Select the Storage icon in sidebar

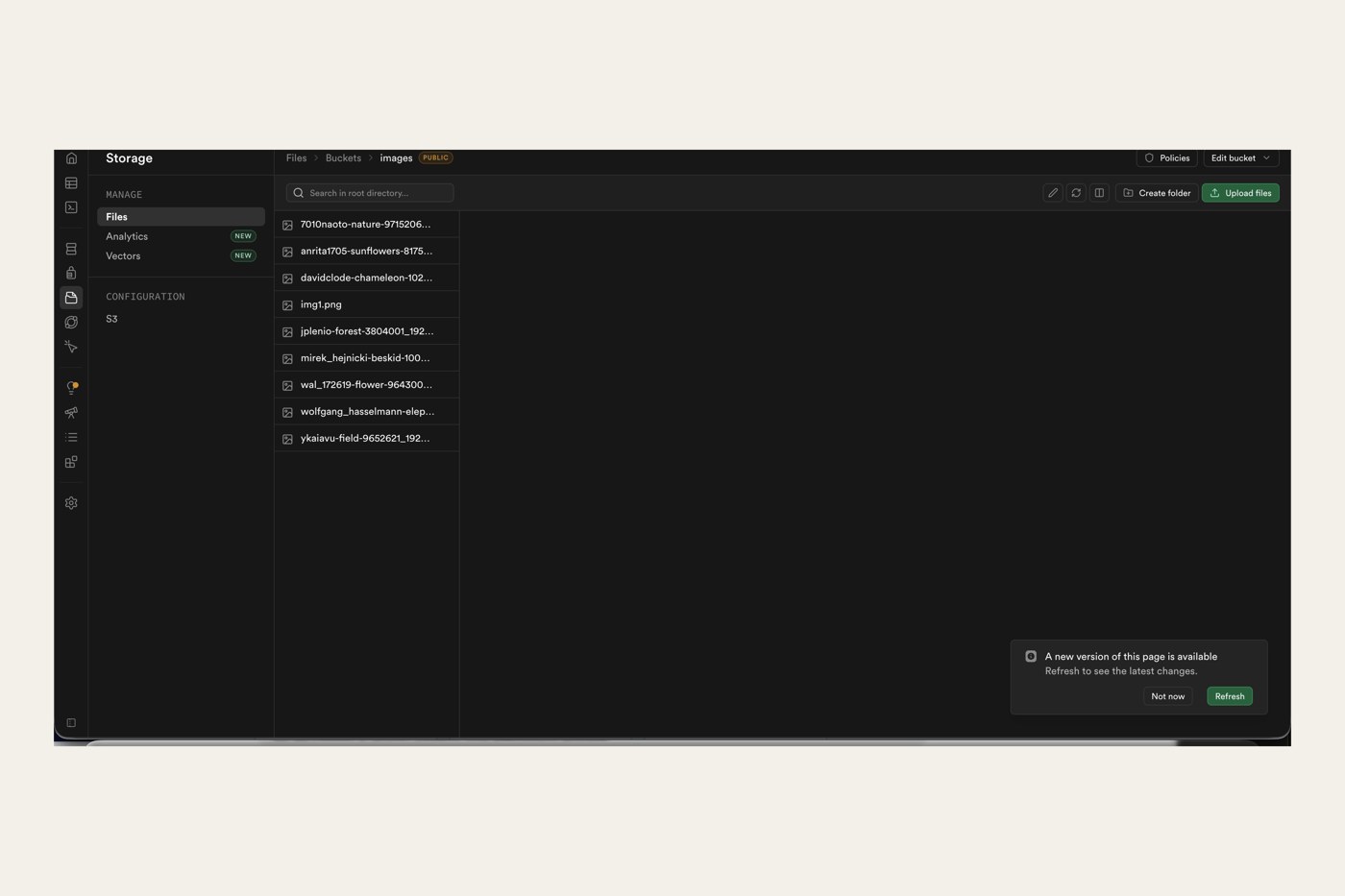coord(71,298)
